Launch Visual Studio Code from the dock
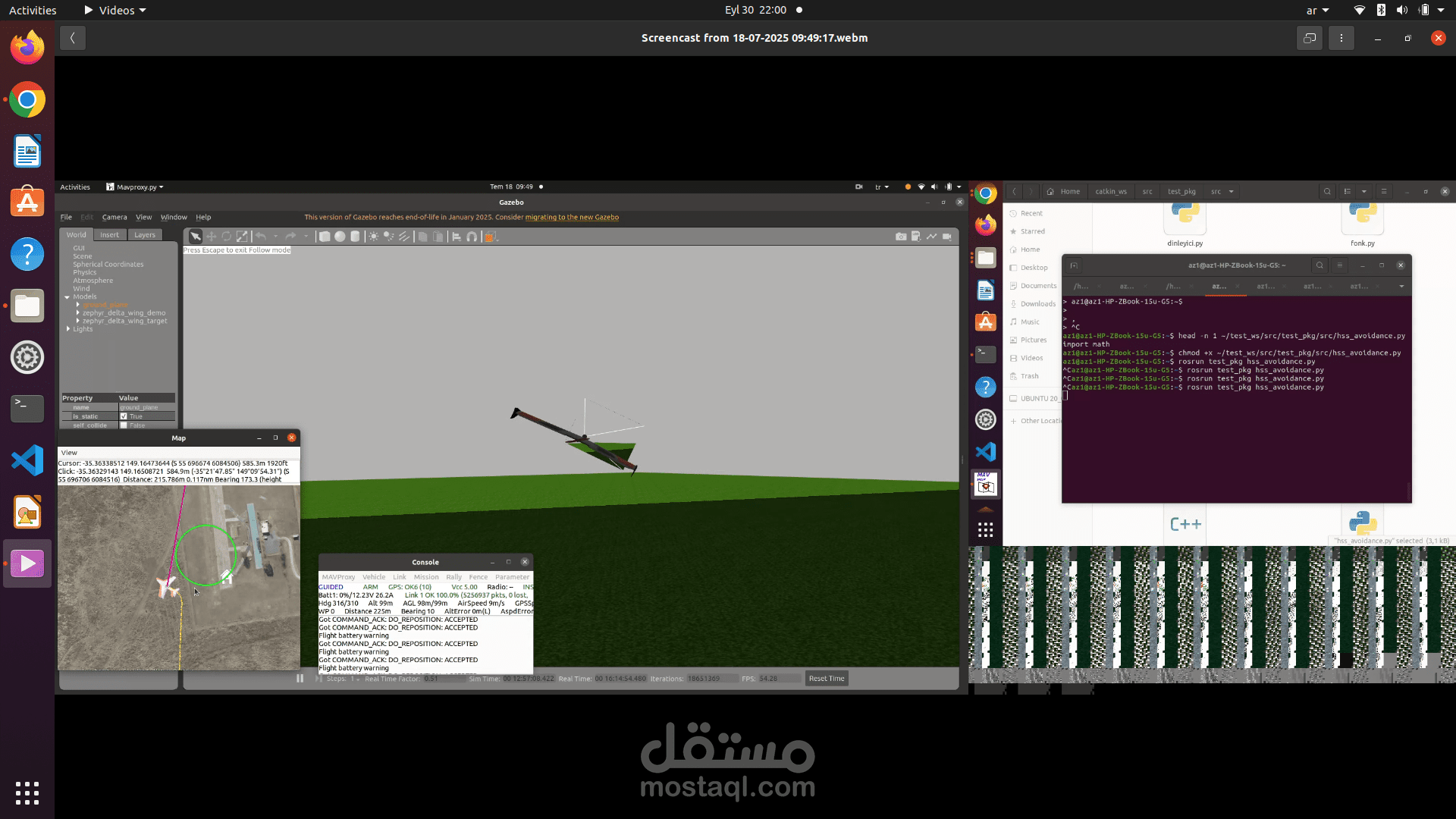1456x819 pixels. pos(27,460)
